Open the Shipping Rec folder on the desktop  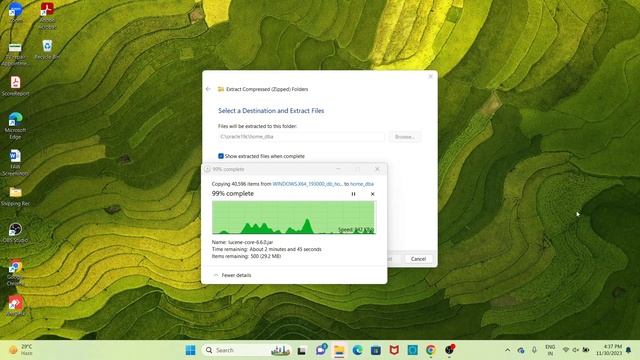[16, 196]
